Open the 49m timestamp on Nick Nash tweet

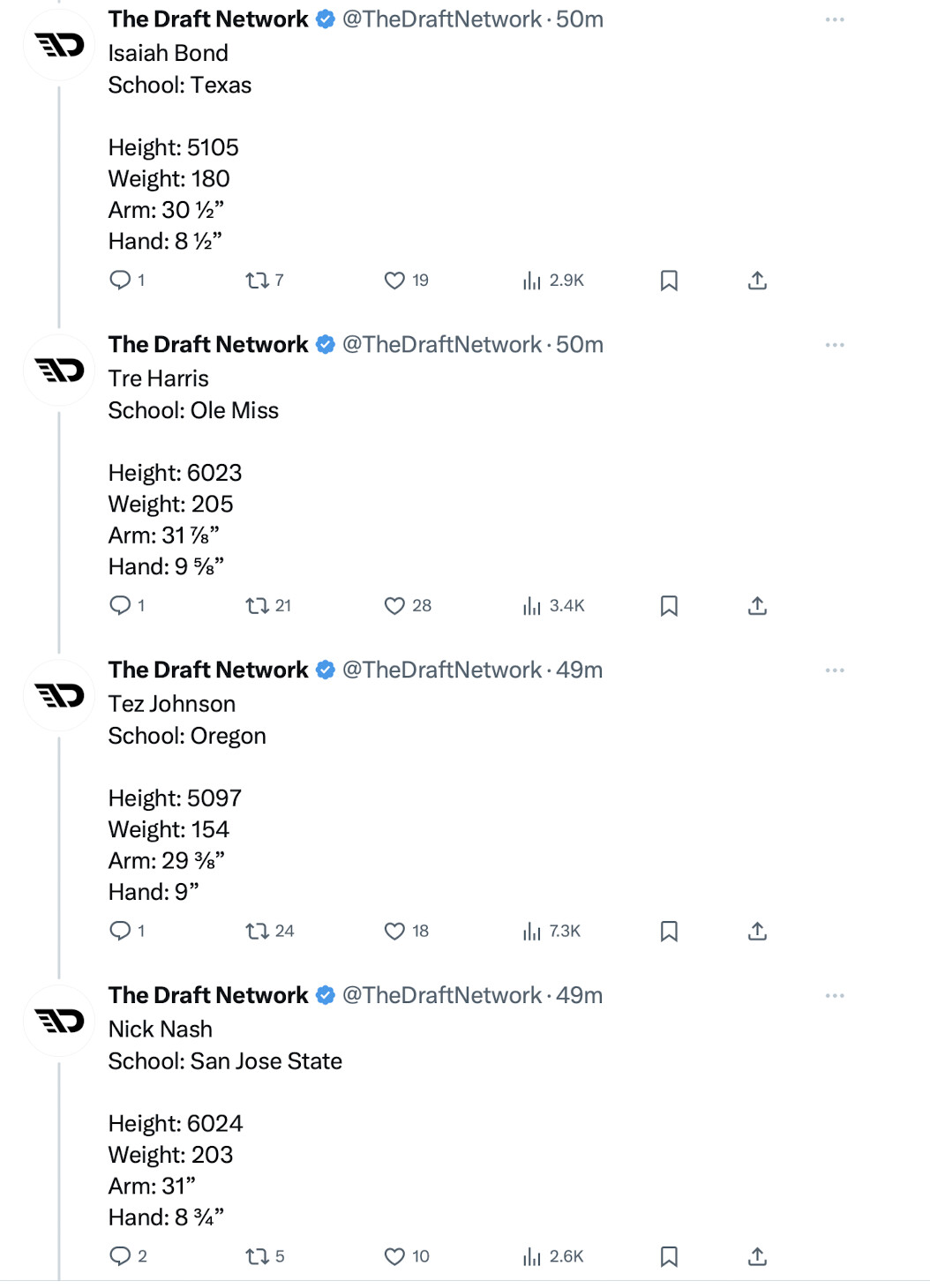580,996
